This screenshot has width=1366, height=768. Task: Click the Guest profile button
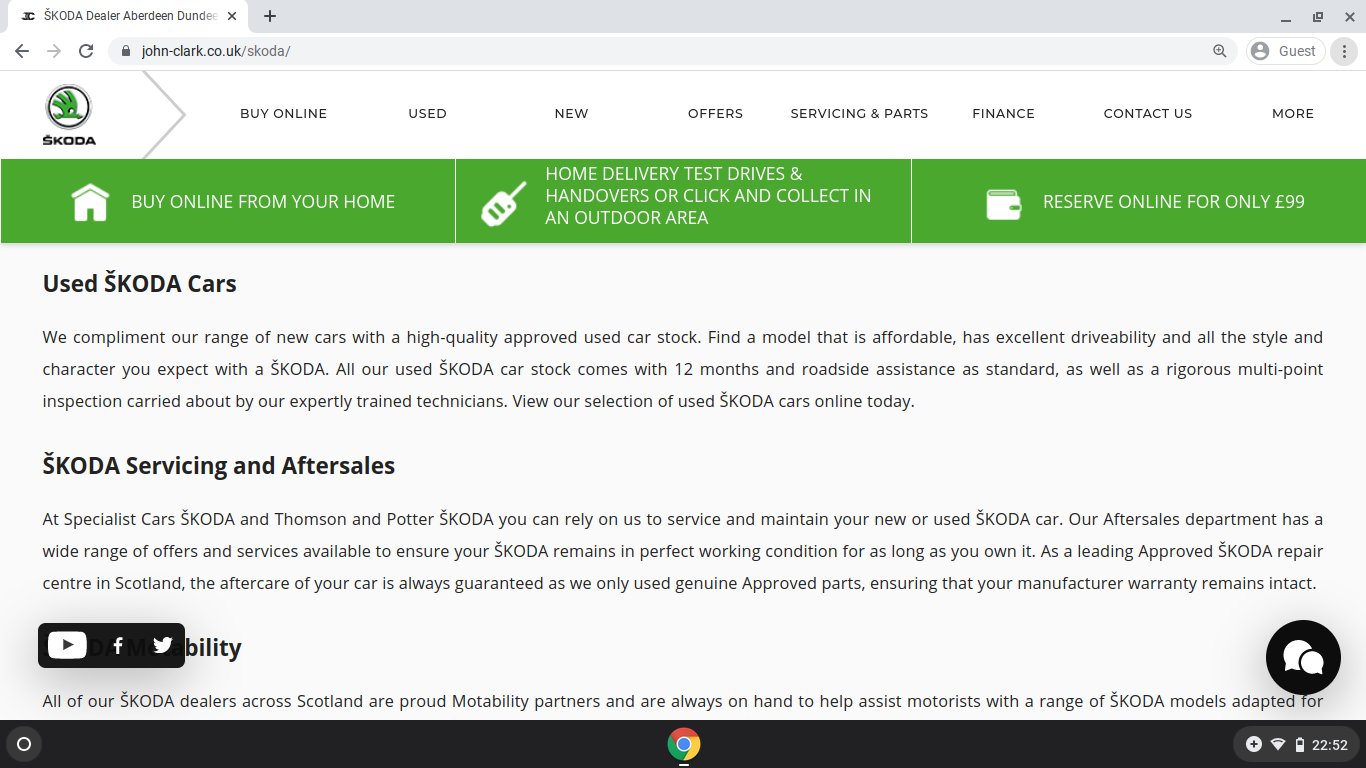point(1286,51)
